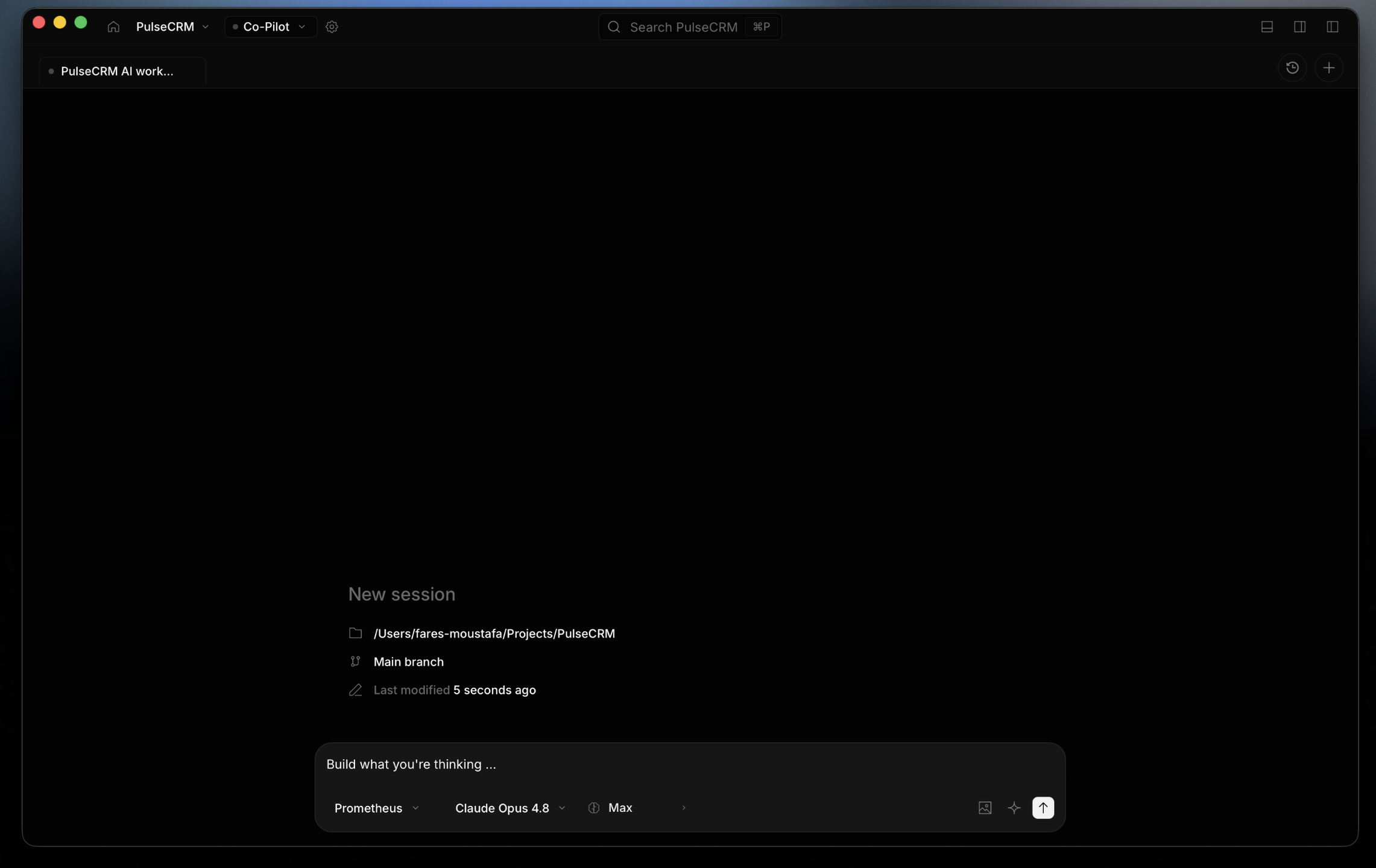Click the git branch icon
This screenshot has height=868, width=1376.
point(355,661)
